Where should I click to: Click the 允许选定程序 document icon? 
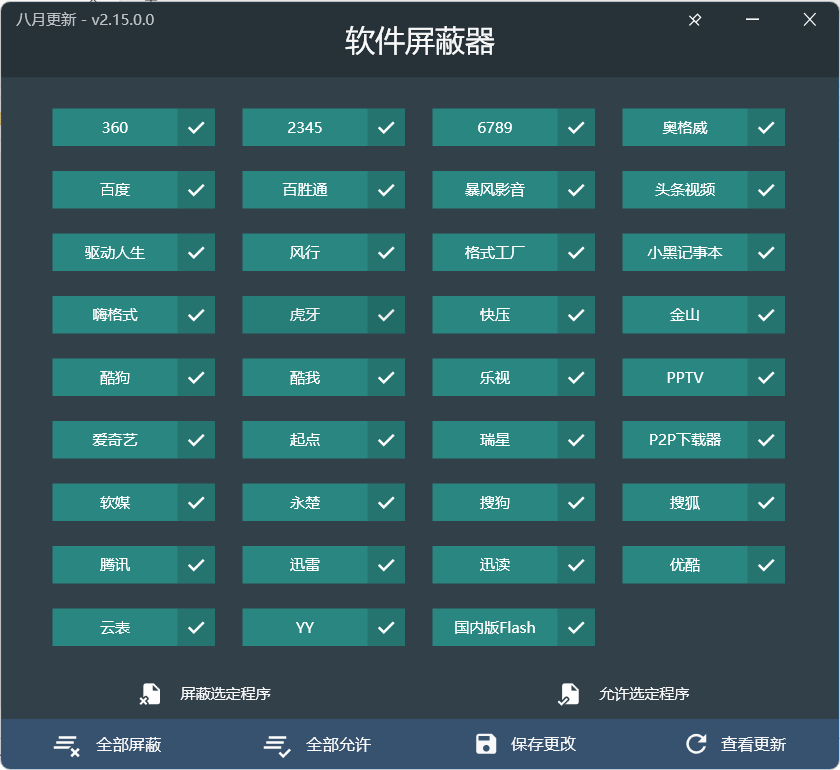pyautogui.click(x=570, y=692)
